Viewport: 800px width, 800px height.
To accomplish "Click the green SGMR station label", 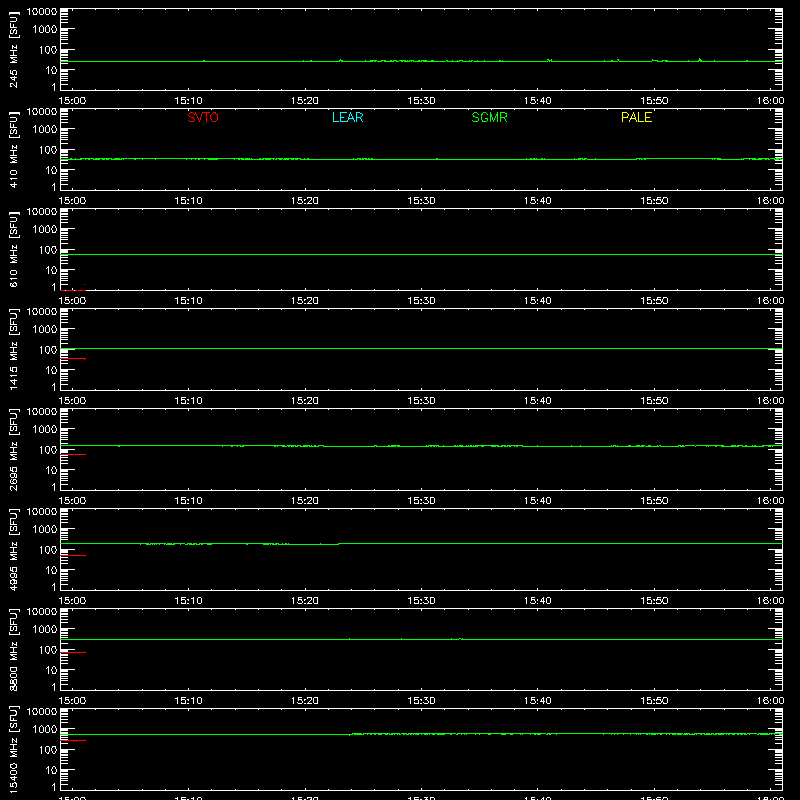I will (489, 117).
